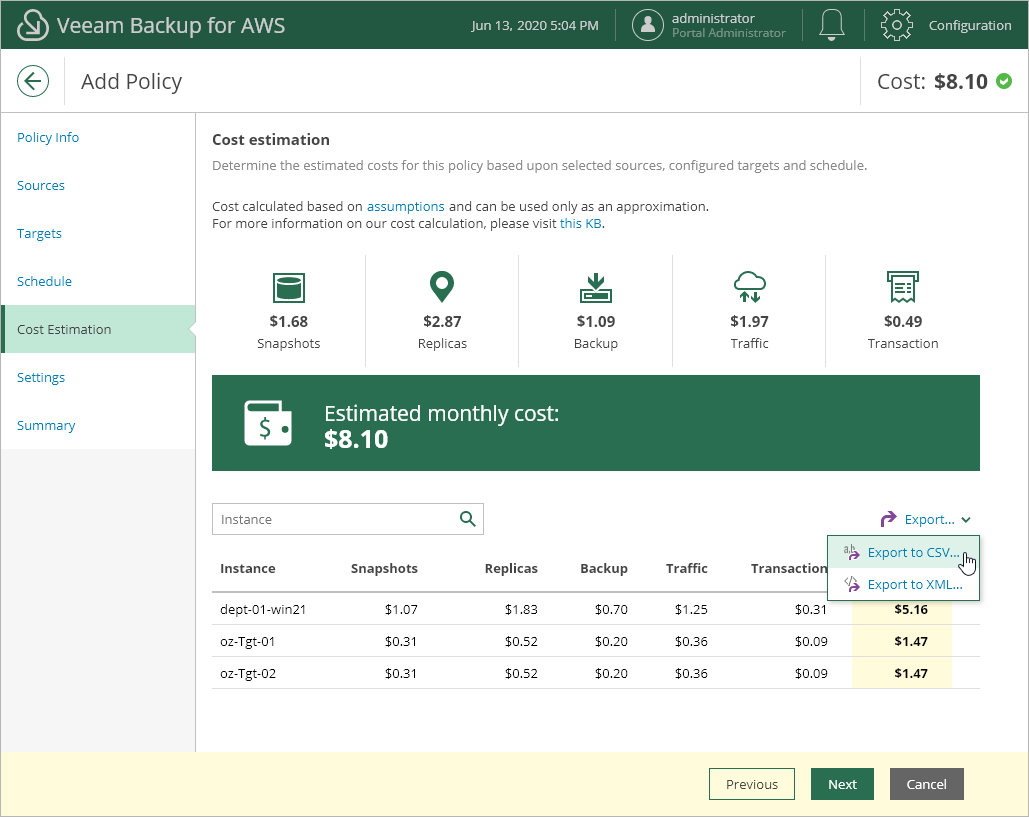The height and width of the screenshot is (817, 1029).
Task: Click the Backup download icon
Action: (x=595, y=287)
